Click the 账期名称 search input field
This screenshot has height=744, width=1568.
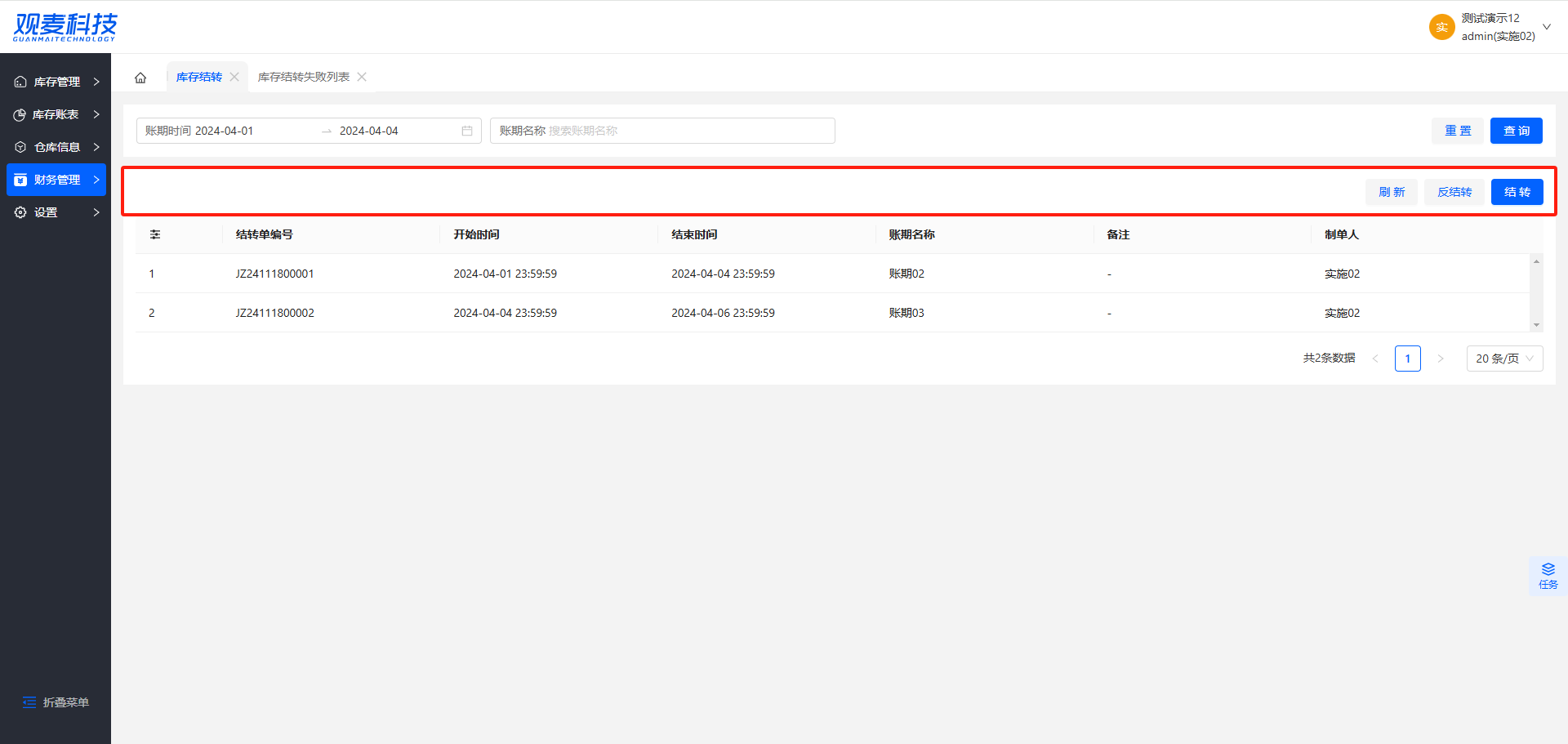click(662, 131)
